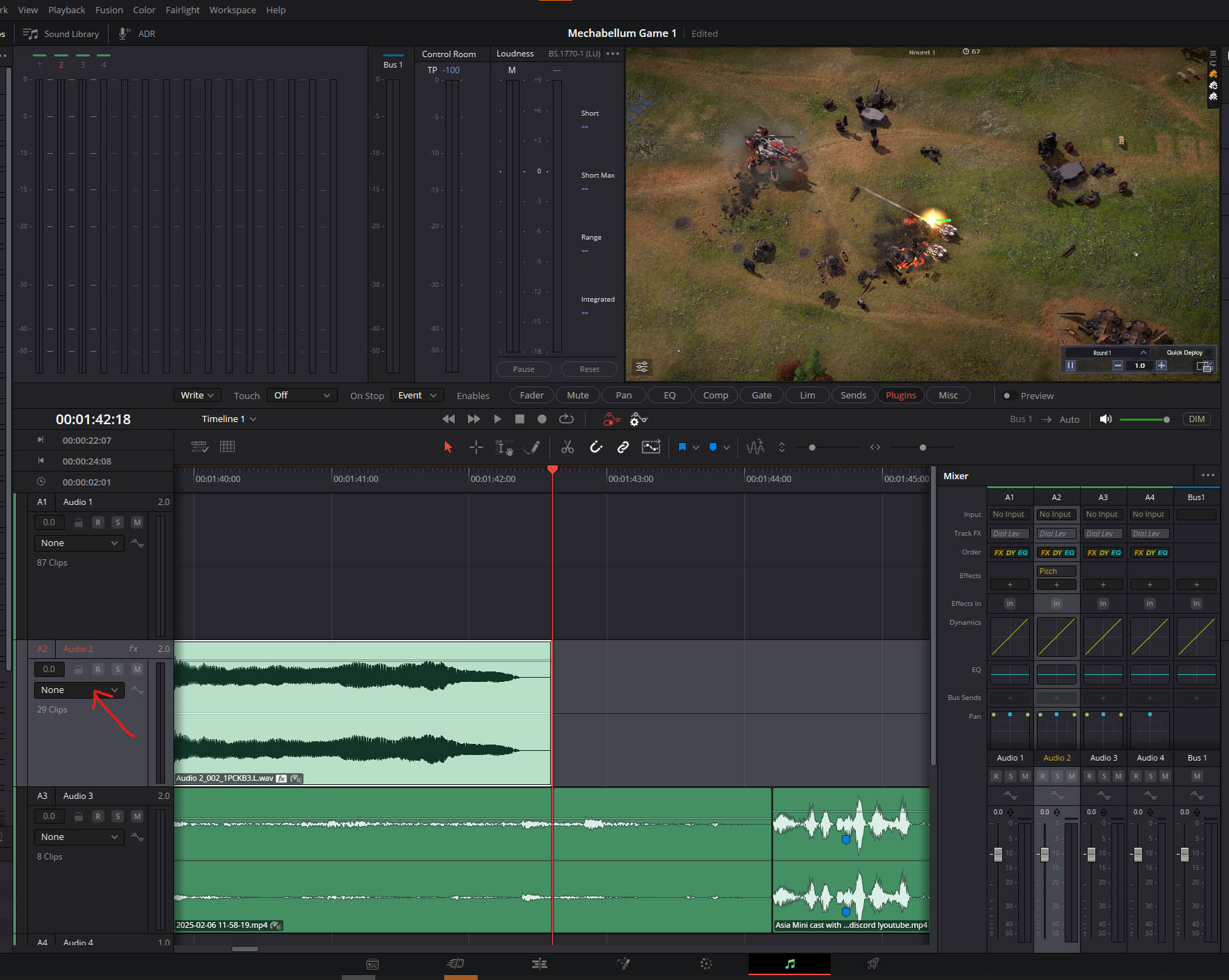Screen dimensions: 1229x980
Task: Select the Pencil tool in toolbar
Action: coord(532,447)
